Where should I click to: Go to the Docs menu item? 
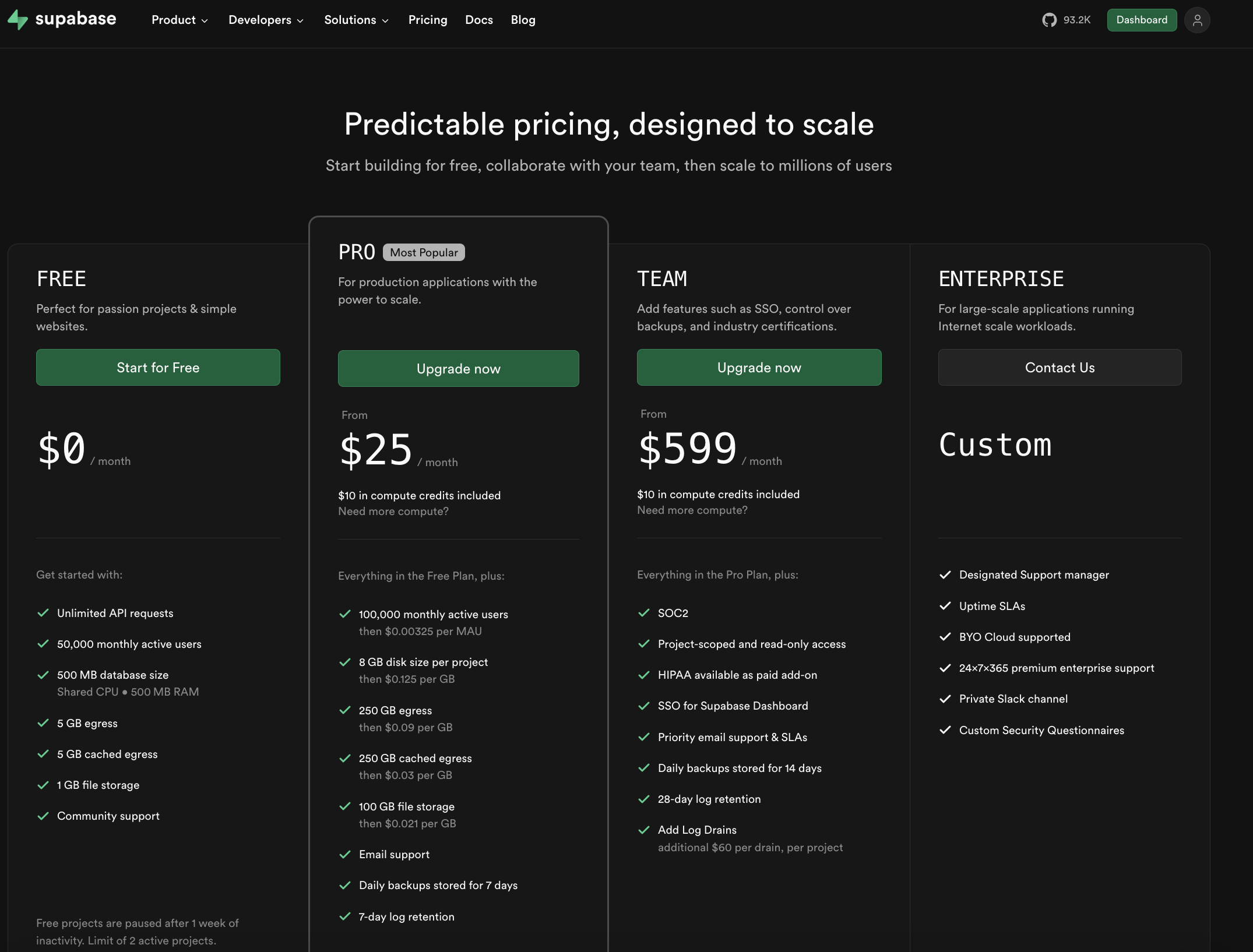479,20
